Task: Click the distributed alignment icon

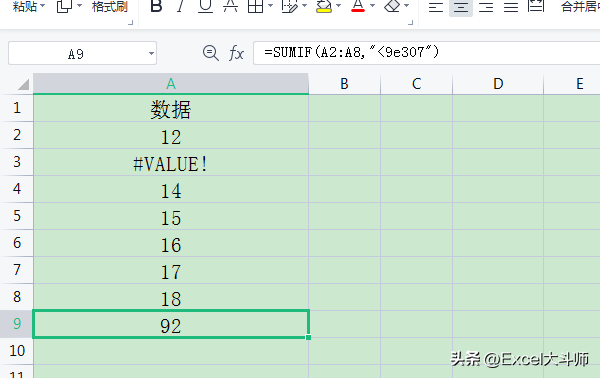Action: 536,6
